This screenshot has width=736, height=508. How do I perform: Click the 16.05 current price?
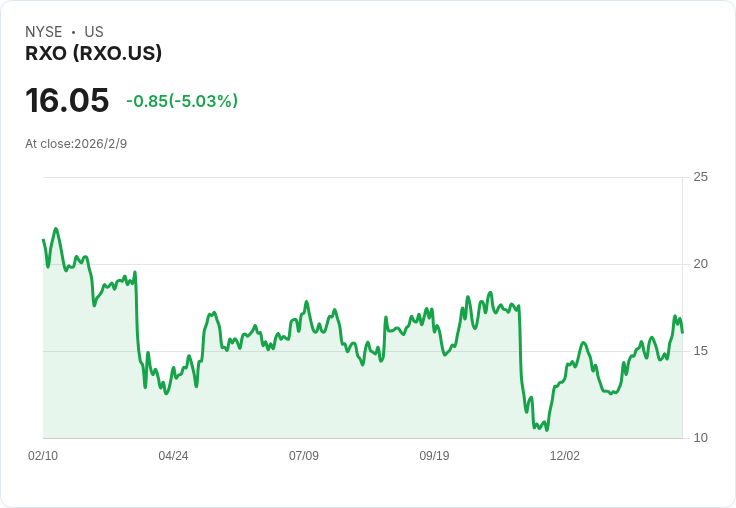[67, 101]
